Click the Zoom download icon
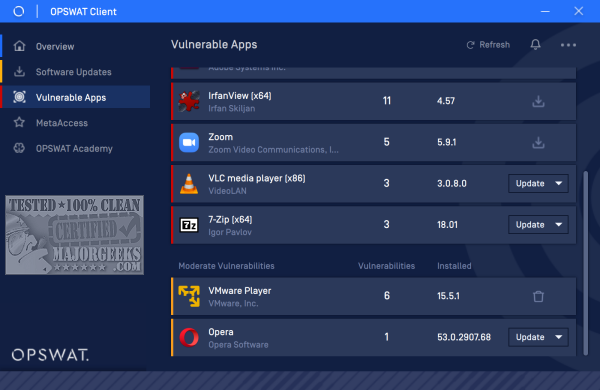The image size is (600, 390). 538,142
